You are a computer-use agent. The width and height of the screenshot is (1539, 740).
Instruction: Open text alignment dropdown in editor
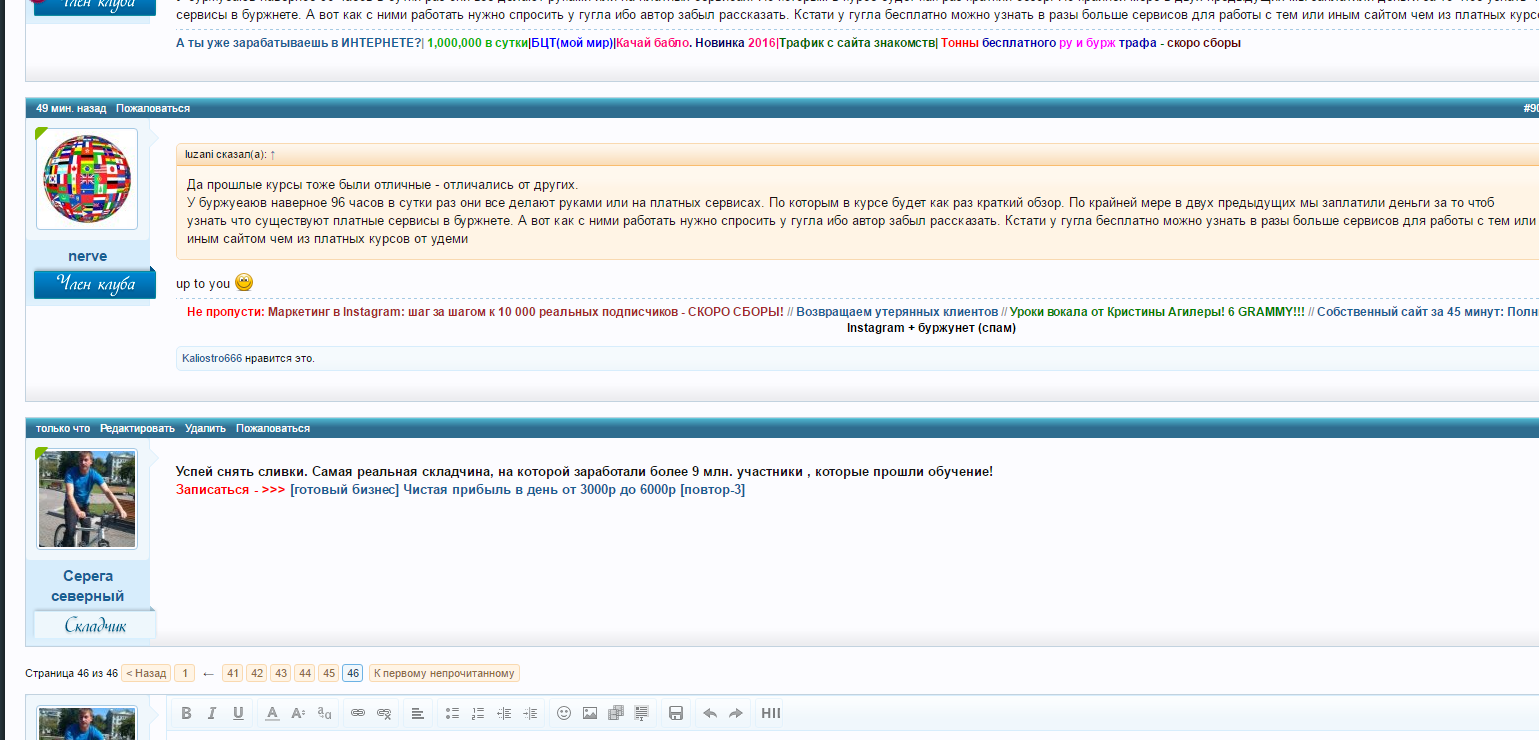(418, 713)
